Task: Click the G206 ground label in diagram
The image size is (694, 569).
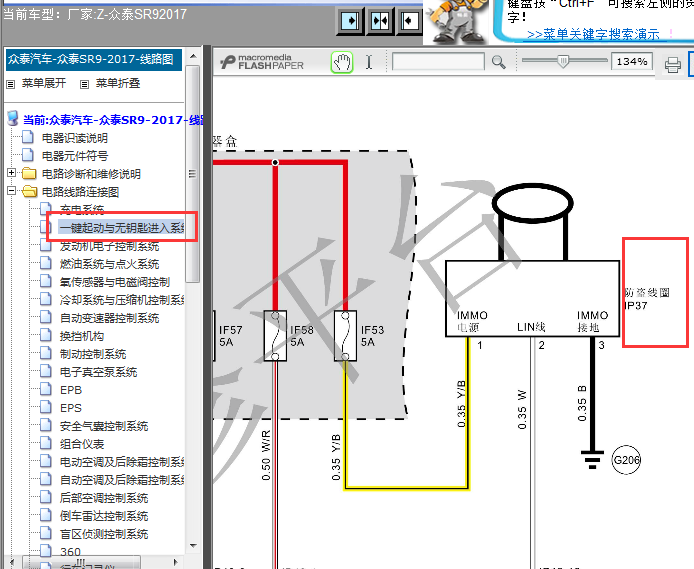Action: click(x=626, y=460)
